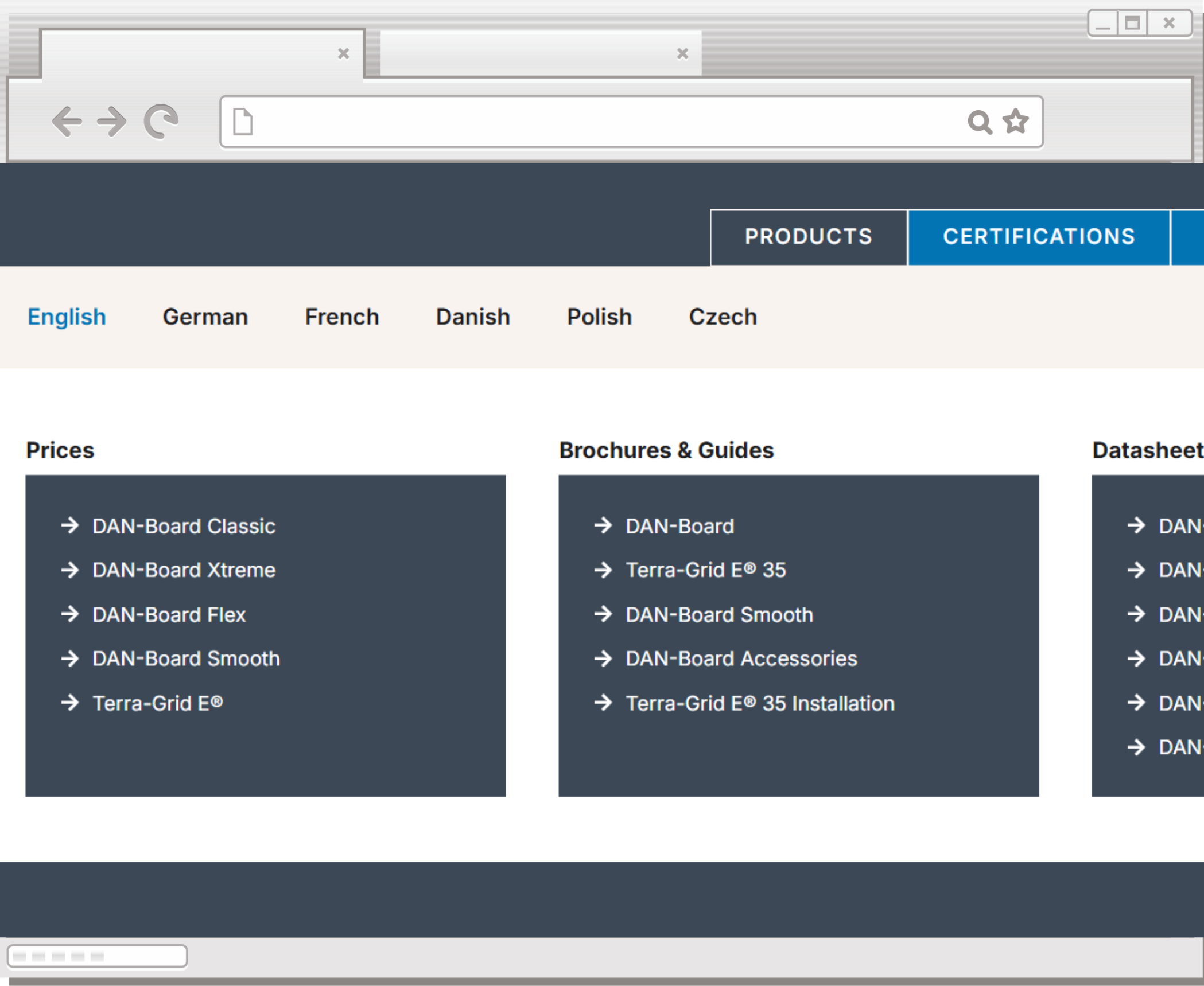This screenshot has height=986, width=1204.
Task: Click arrow icon beside DAN-Board Flex
Action: (x=70, y=614)
